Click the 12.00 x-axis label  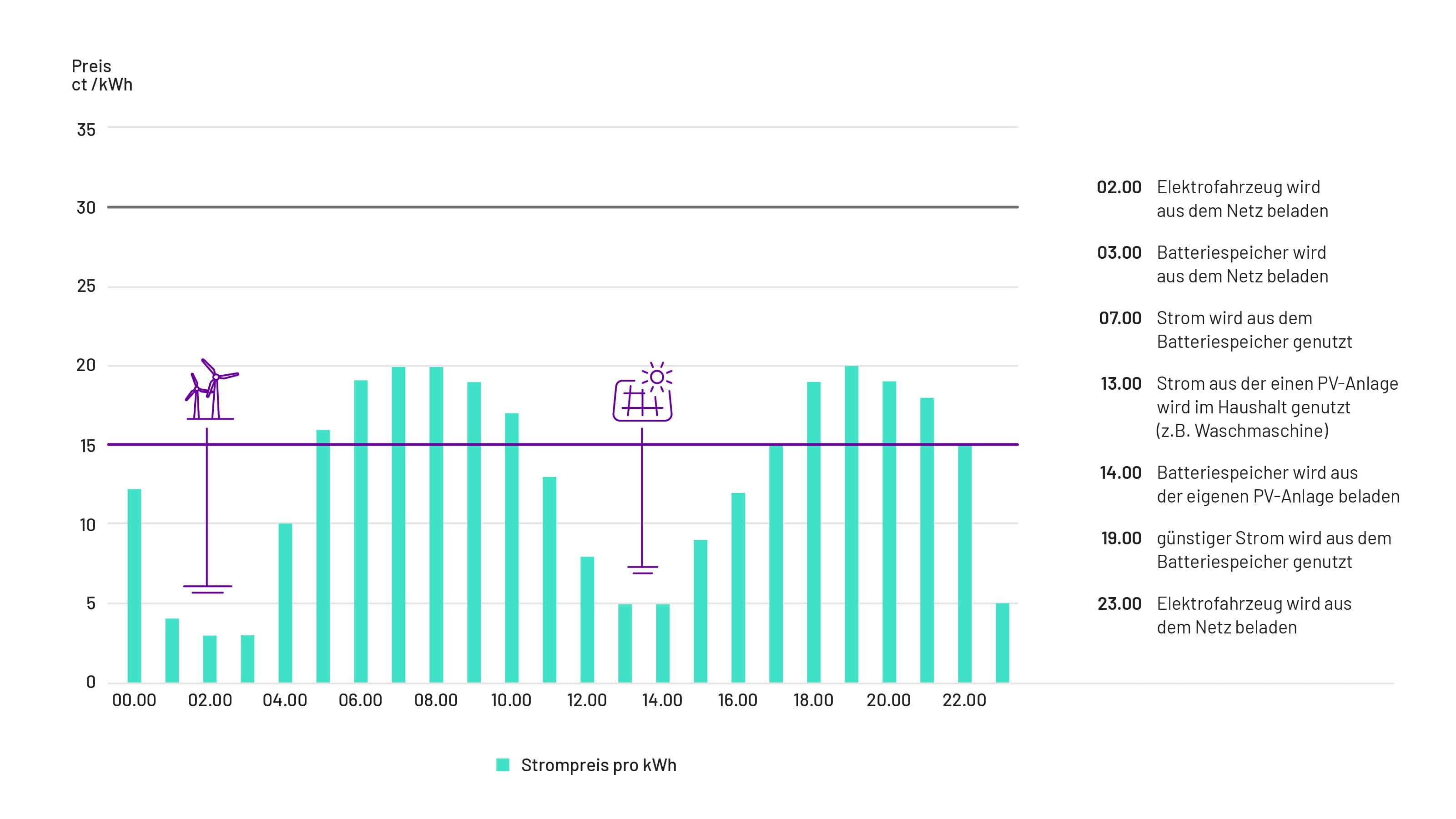click(587, 700)
